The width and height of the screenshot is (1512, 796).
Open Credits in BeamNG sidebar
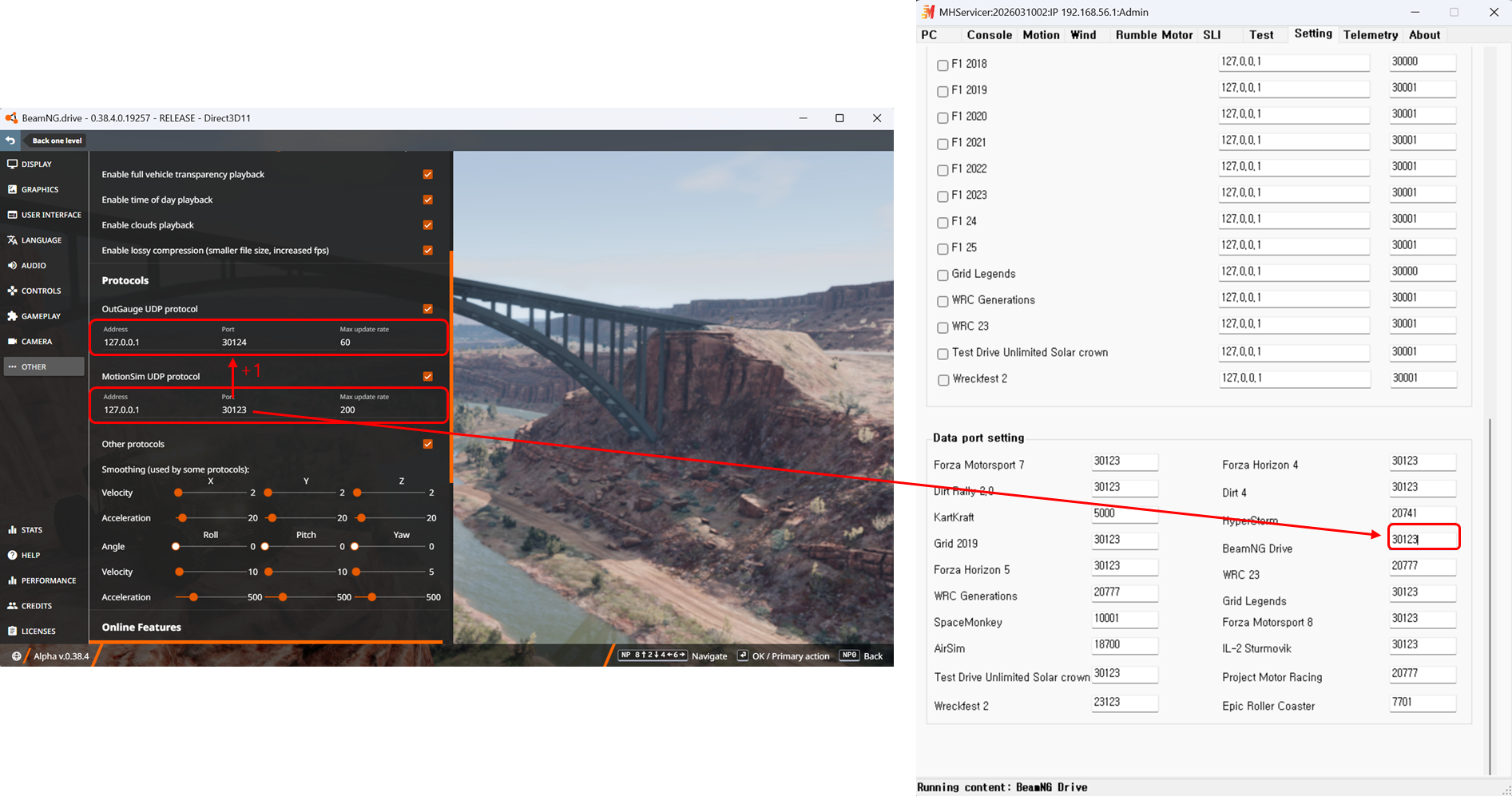pyautogui.click(x=44, y=605)
